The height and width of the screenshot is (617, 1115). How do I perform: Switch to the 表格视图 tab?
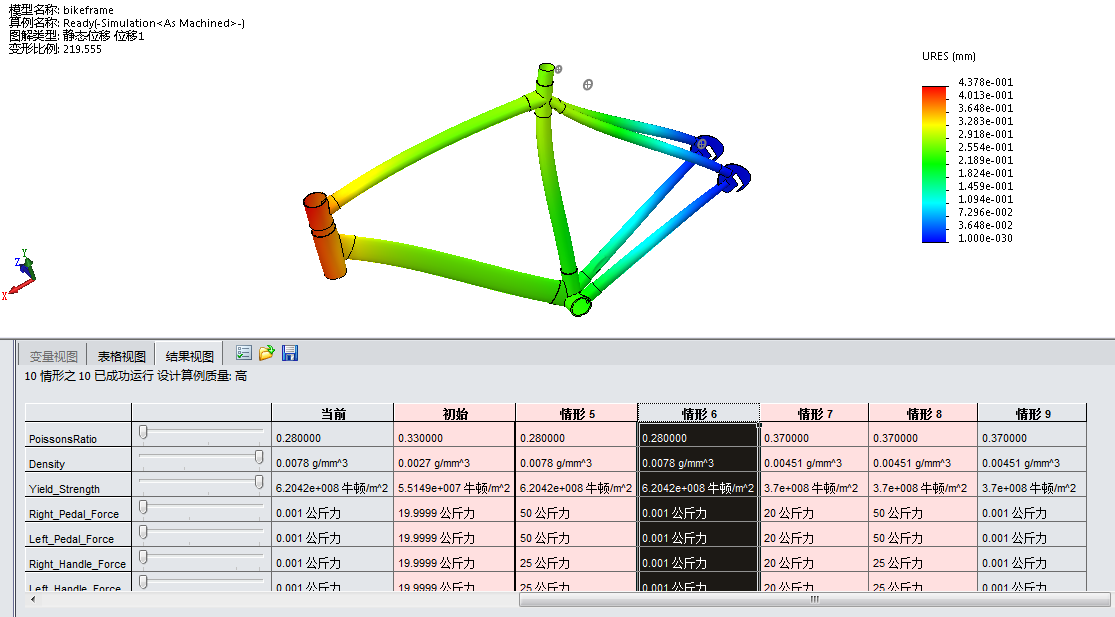pyautogui.click(x=121, y=356)
